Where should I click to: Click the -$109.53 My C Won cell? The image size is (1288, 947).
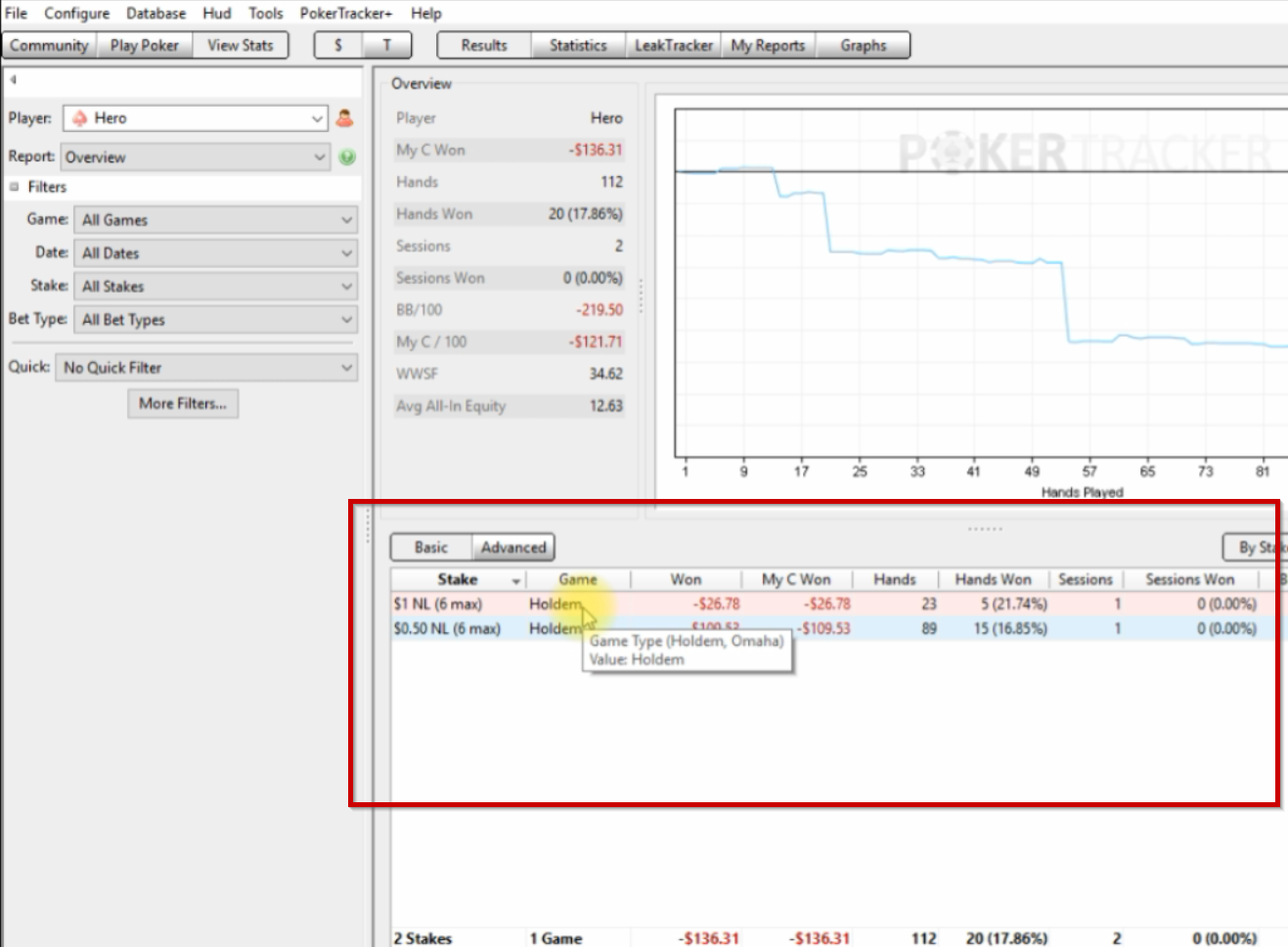[822, 629]
